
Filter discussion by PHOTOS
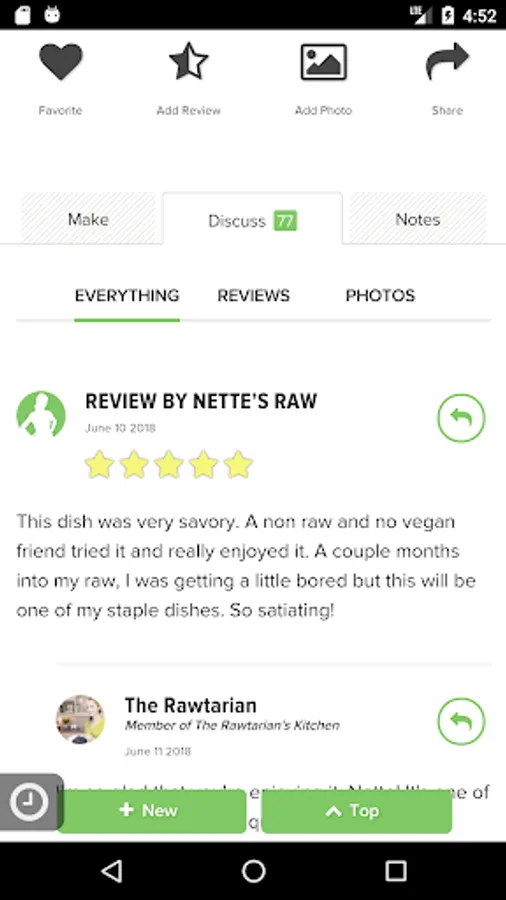[x=380, y=296]
